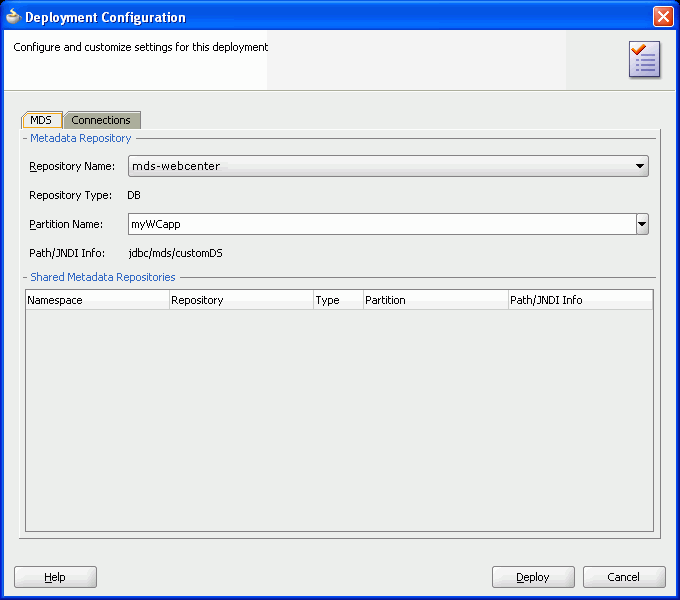Open the Connections tab
Screen dimensions: 680x600
[101, 120]
